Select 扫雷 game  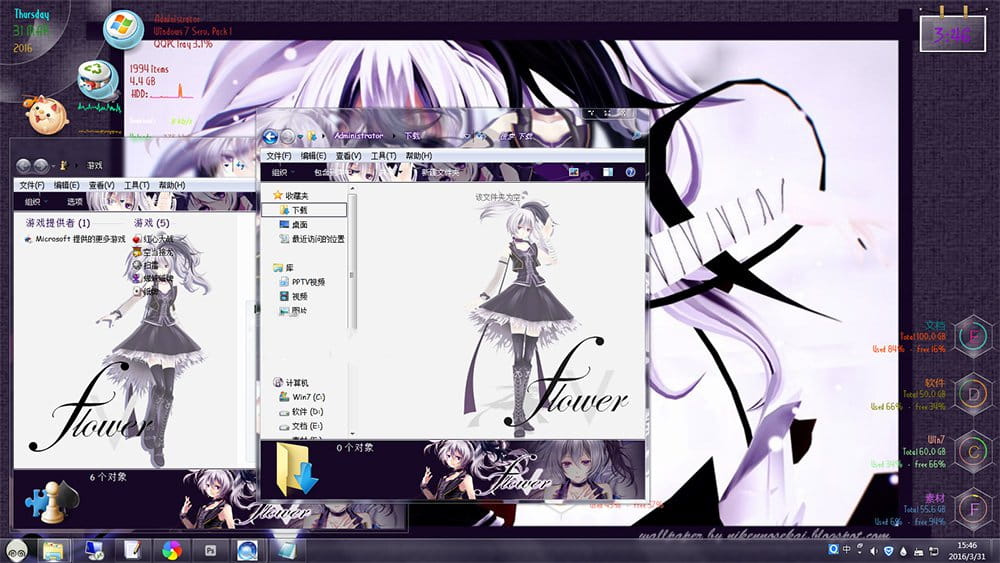145,265
